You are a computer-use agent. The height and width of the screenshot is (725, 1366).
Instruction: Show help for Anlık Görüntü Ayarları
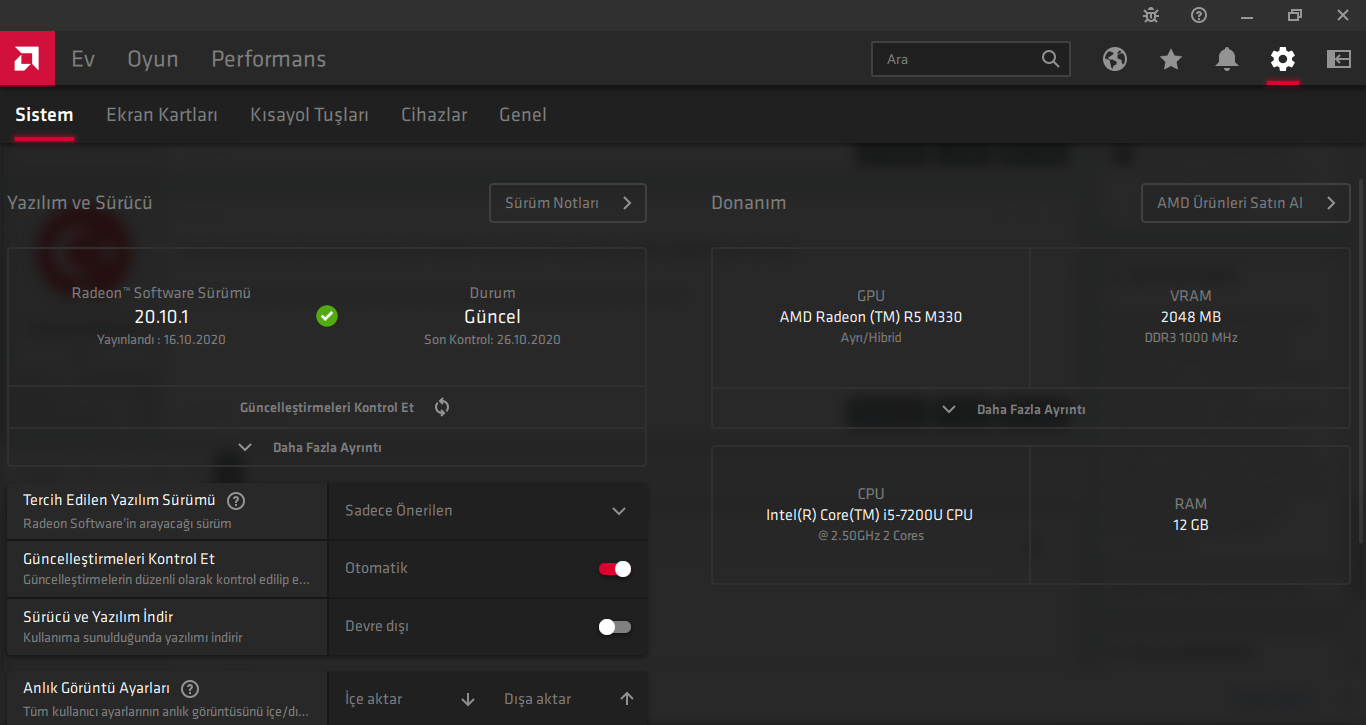(190, 689)
